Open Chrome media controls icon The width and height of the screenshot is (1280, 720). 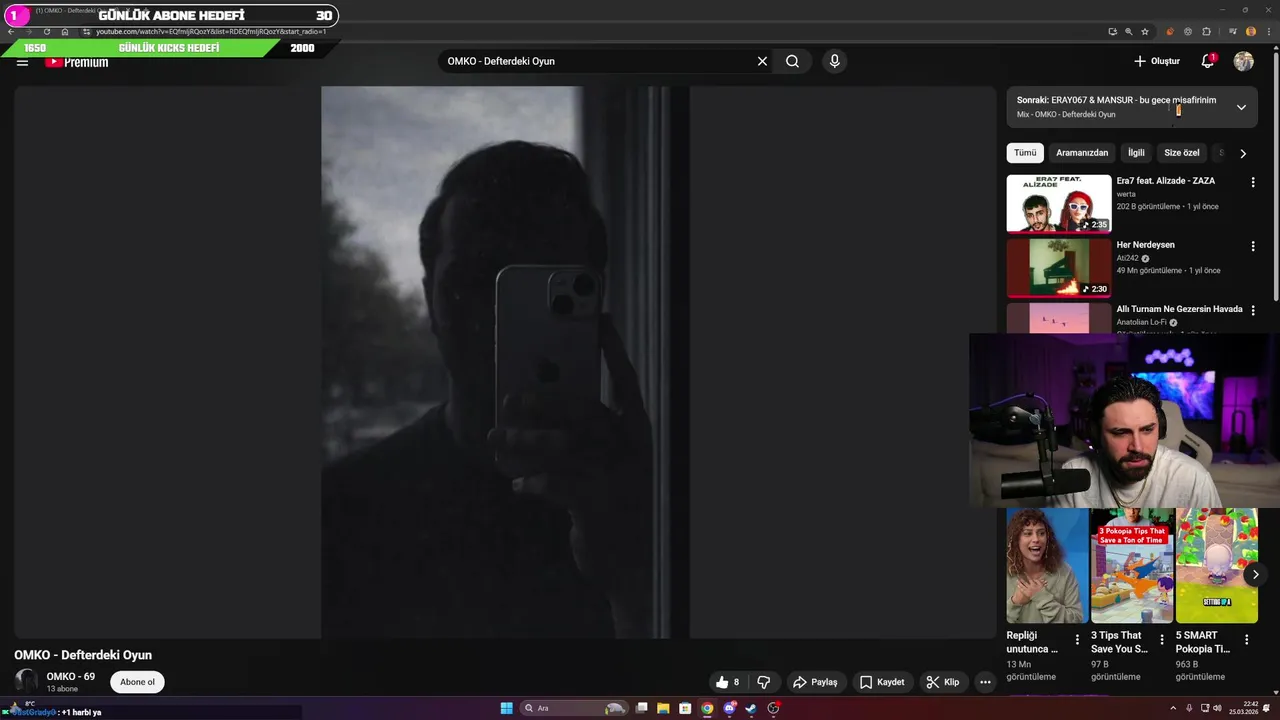click(x=1233, y=32)
